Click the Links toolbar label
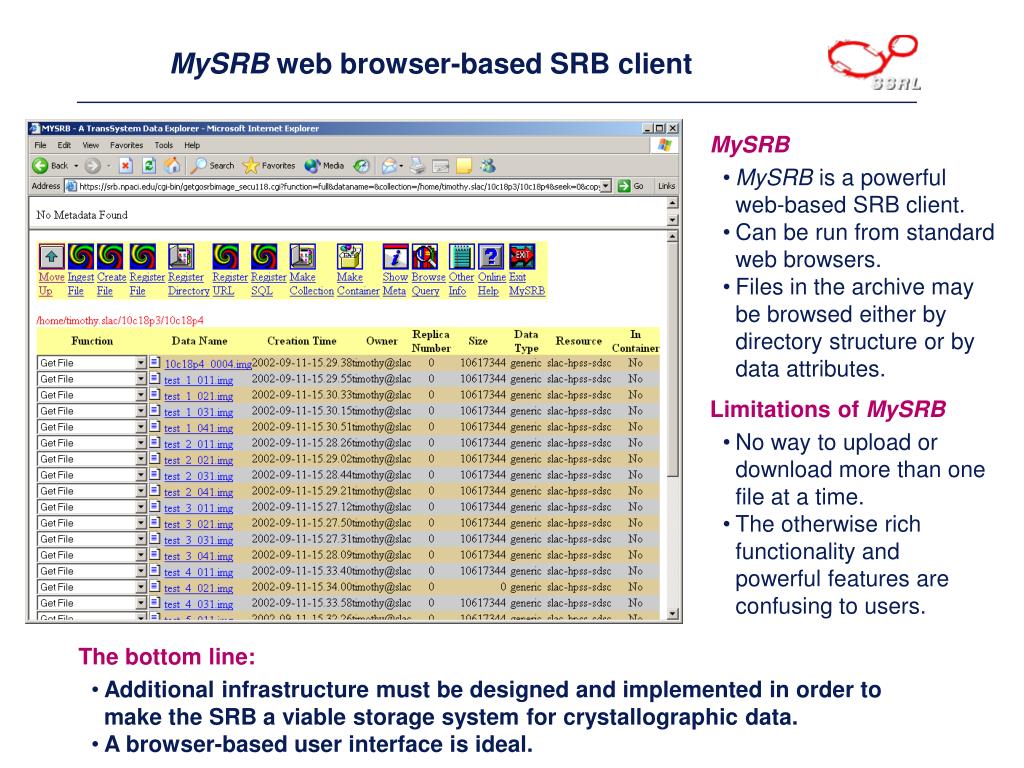Screen dimensions: 1024x768 click(666, 186)
